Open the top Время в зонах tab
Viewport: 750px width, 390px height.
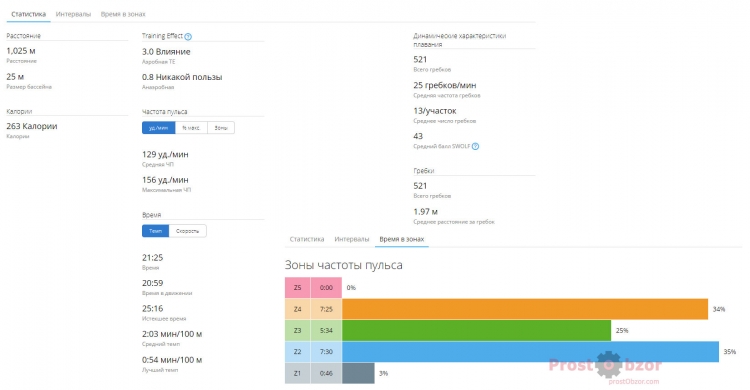[123, 14]
